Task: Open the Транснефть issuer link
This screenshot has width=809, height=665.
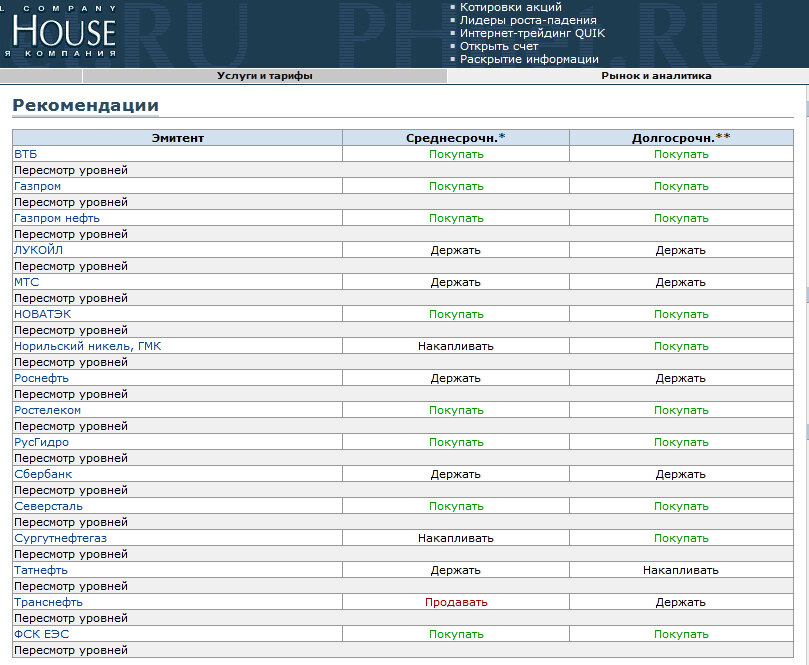Action: coord(48,602)
